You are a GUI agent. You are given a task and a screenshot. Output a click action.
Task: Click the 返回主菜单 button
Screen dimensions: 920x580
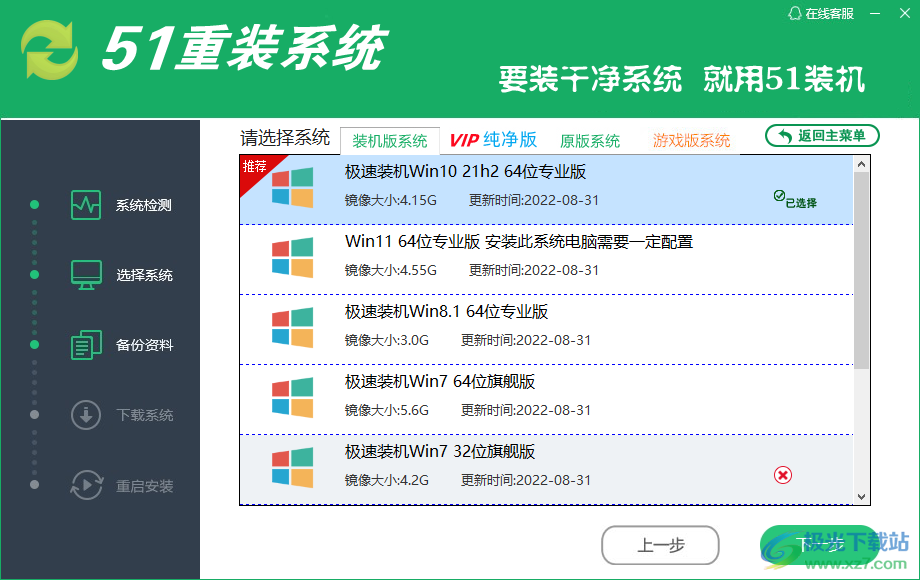(822, 135)
